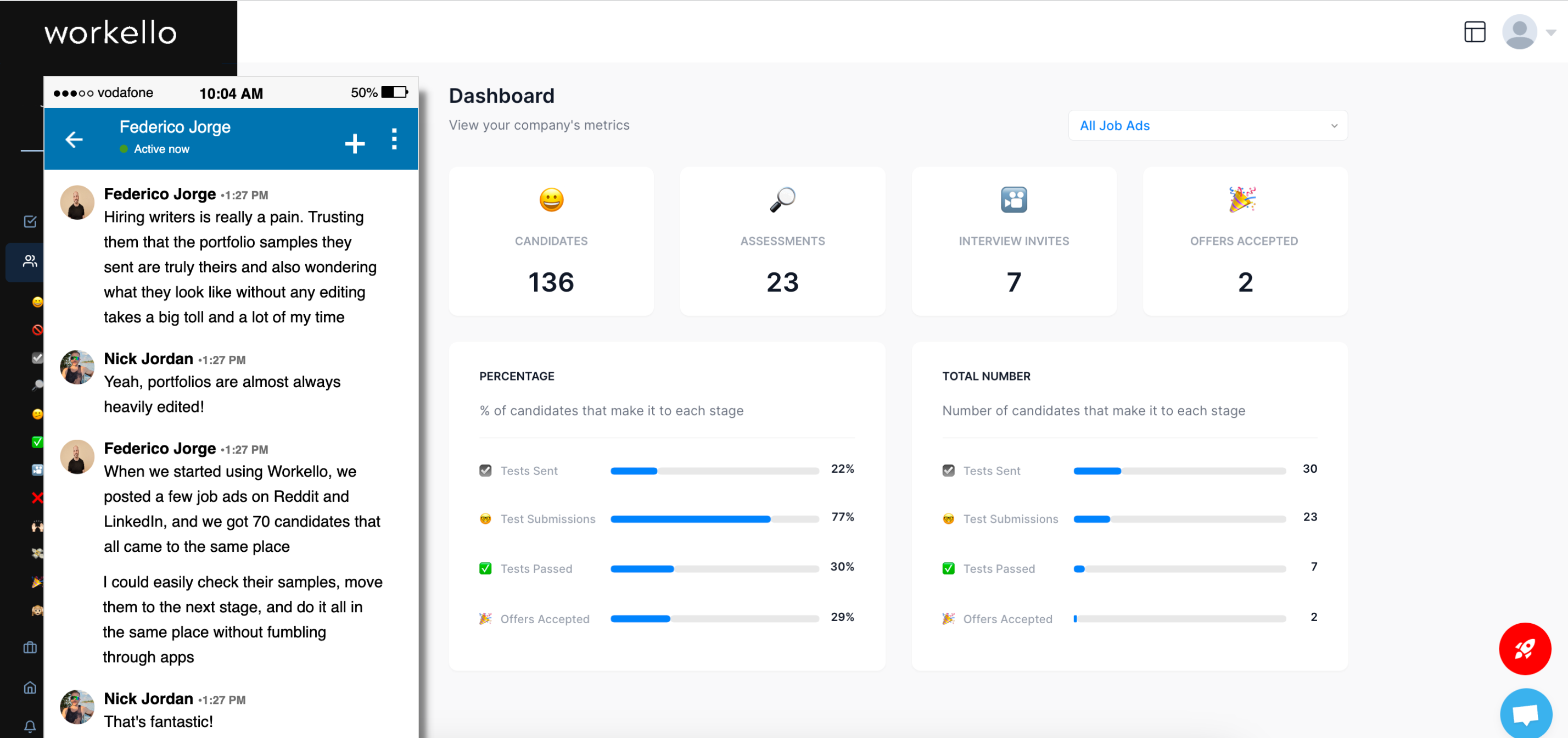Click Tests Passed checkmark in Percentage panel
1568x738 pixels.
(485, 568)
